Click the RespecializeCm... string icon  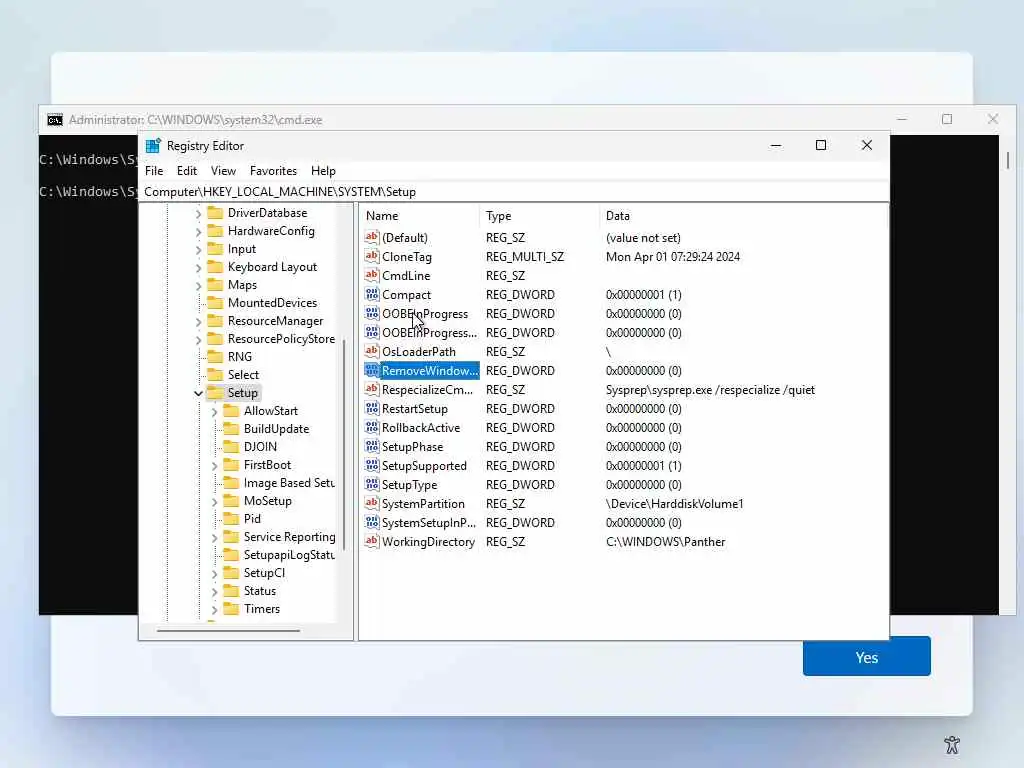click(x=372, y=390)
